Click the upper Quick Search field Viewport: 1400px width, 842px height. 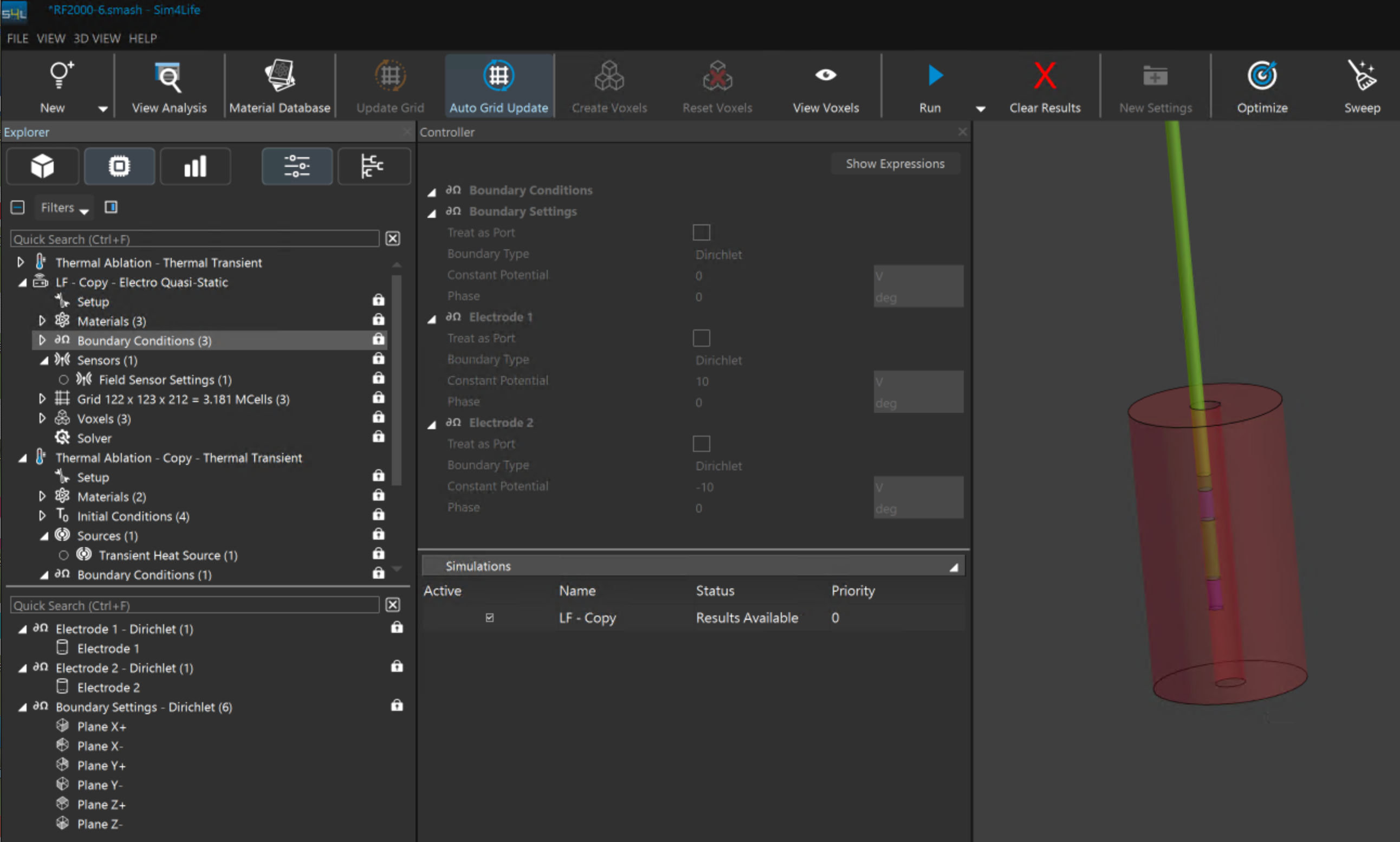pyautogui.click(x=195, y=239)
